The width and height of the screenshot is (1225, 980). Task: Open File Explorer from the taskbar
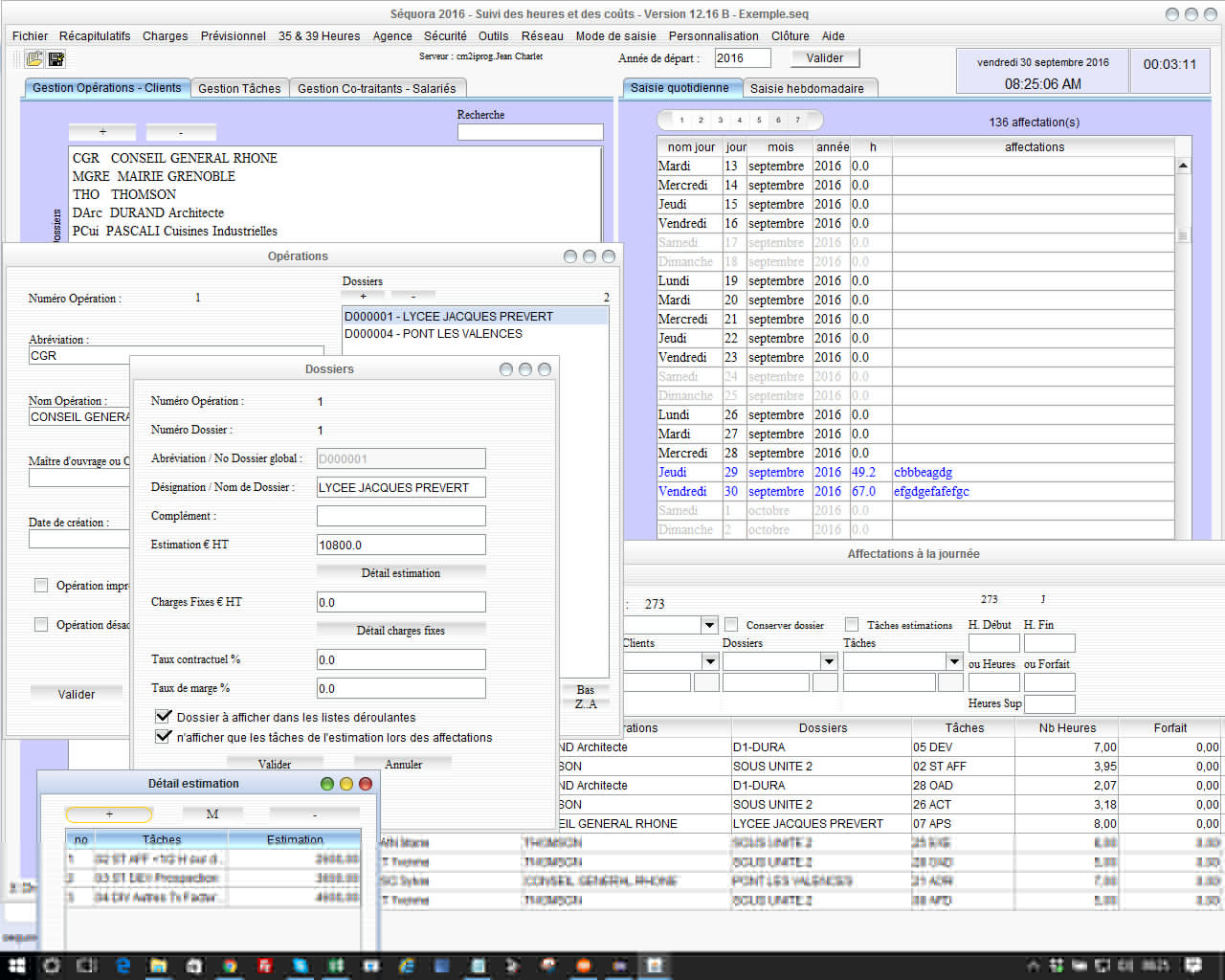click(159, 966)
